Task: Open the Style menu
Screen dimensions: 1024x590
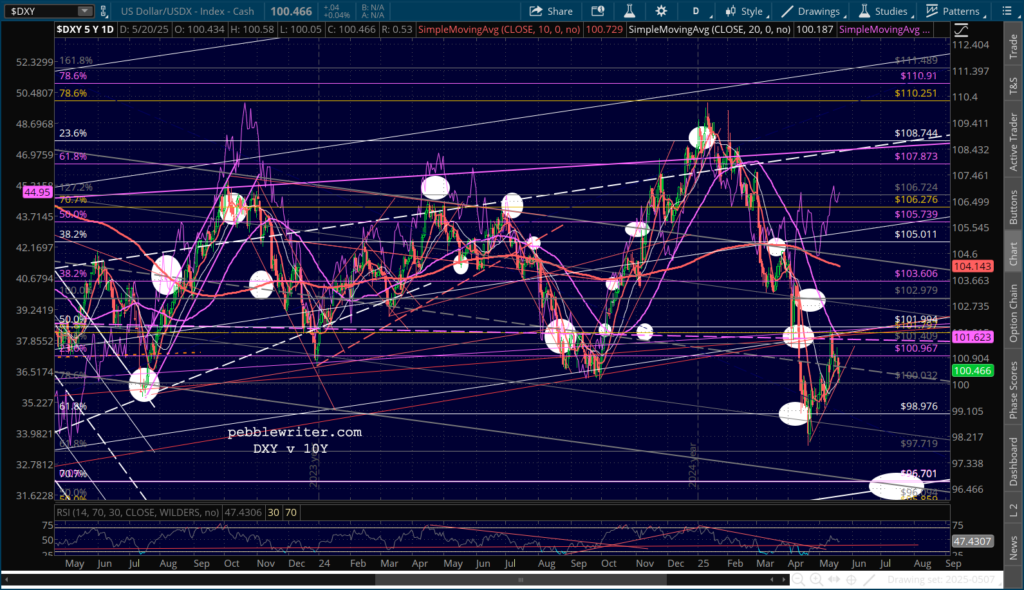Action: click(x=743, y=11)
